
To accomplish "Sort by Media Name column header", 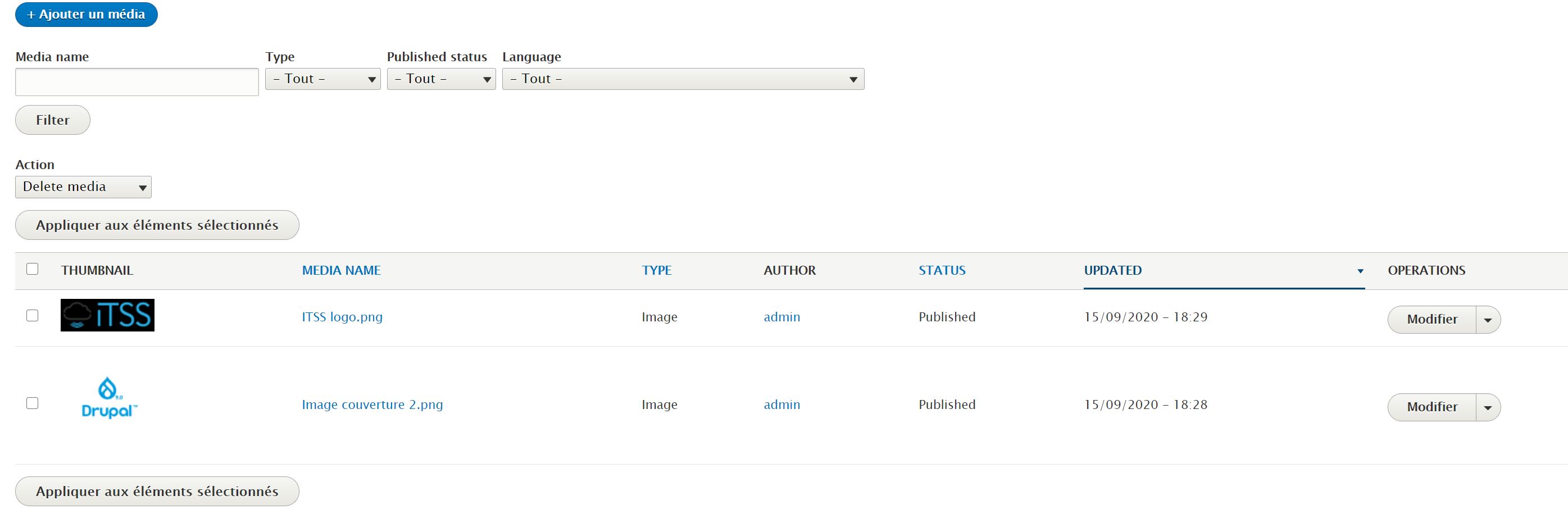I will click(341, 270).
